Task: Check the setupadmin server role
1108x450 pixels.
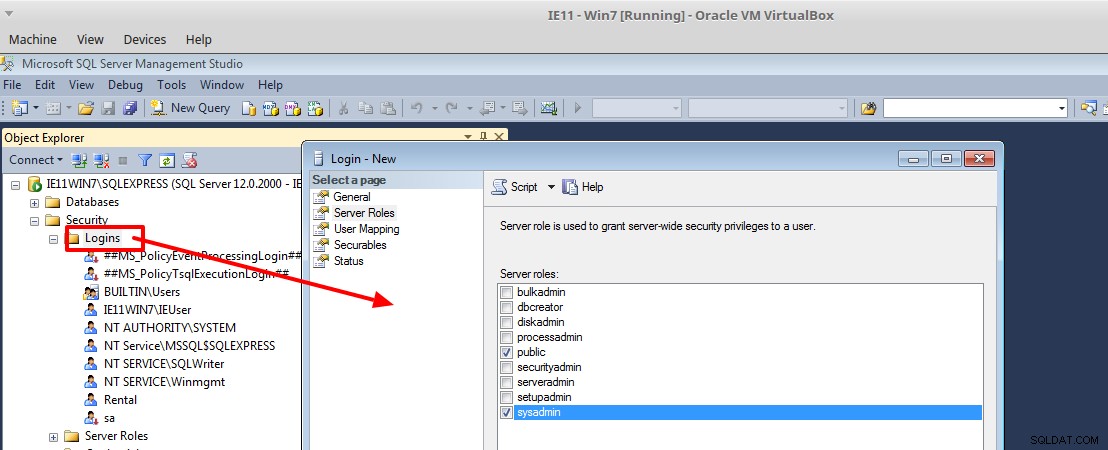Action: pos(507,397)
